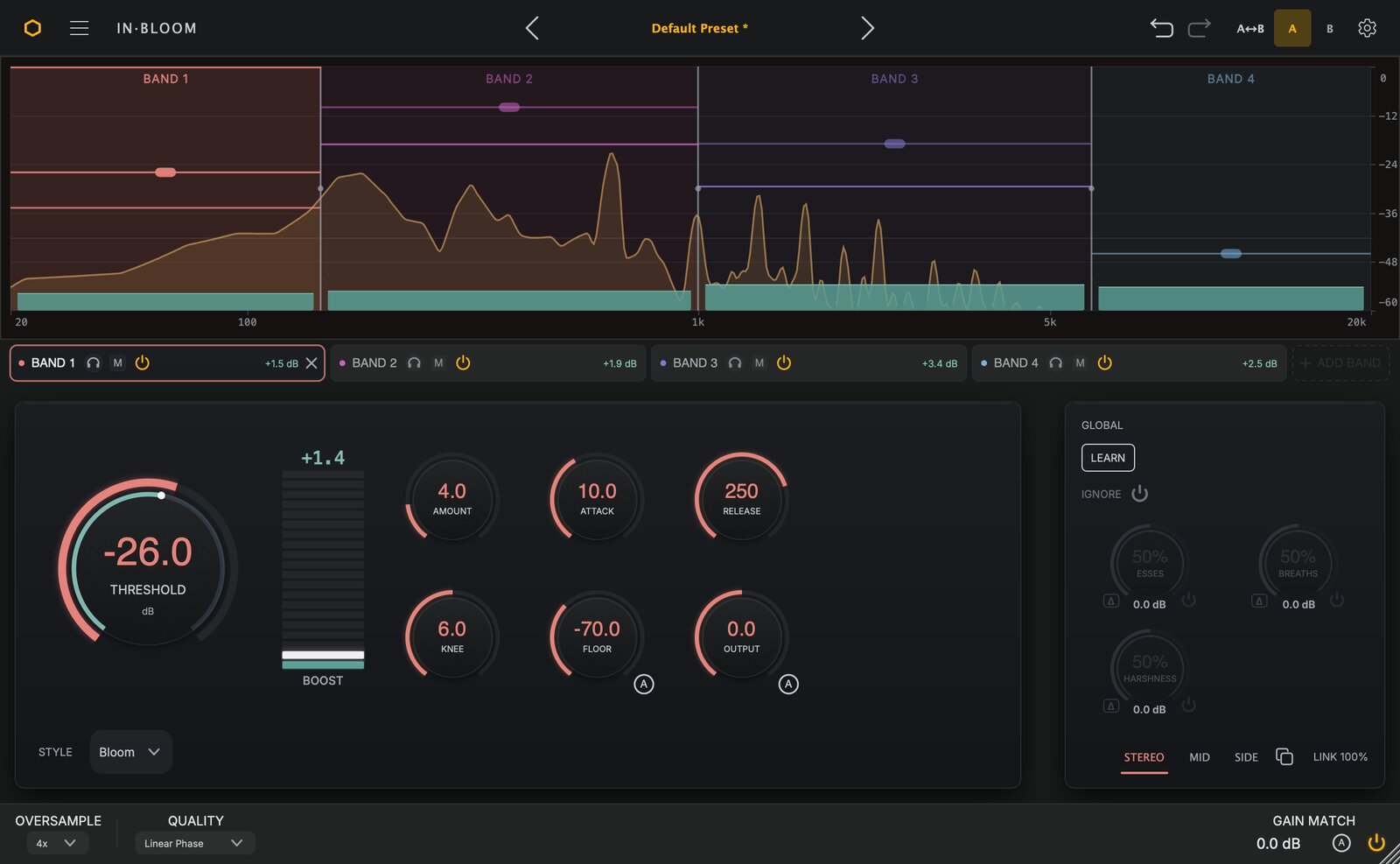Solo Band 3 with headphone icon
The height and width of the screenshot is (864, 1400).
735,363
